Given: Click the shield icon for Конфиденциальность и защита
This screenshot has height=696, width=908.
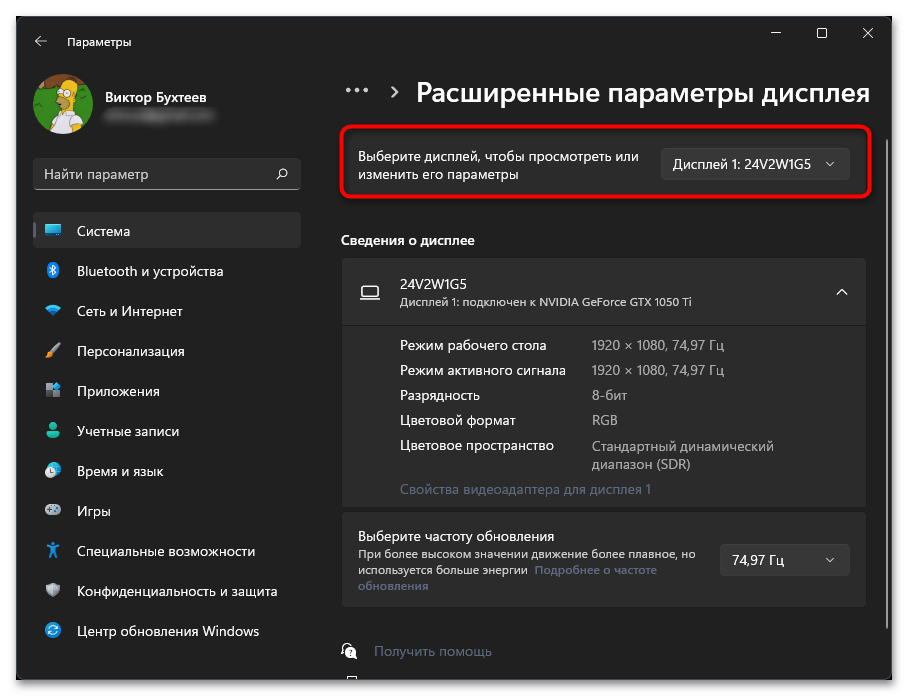Looking at the screenshot, I should point(53,591).
